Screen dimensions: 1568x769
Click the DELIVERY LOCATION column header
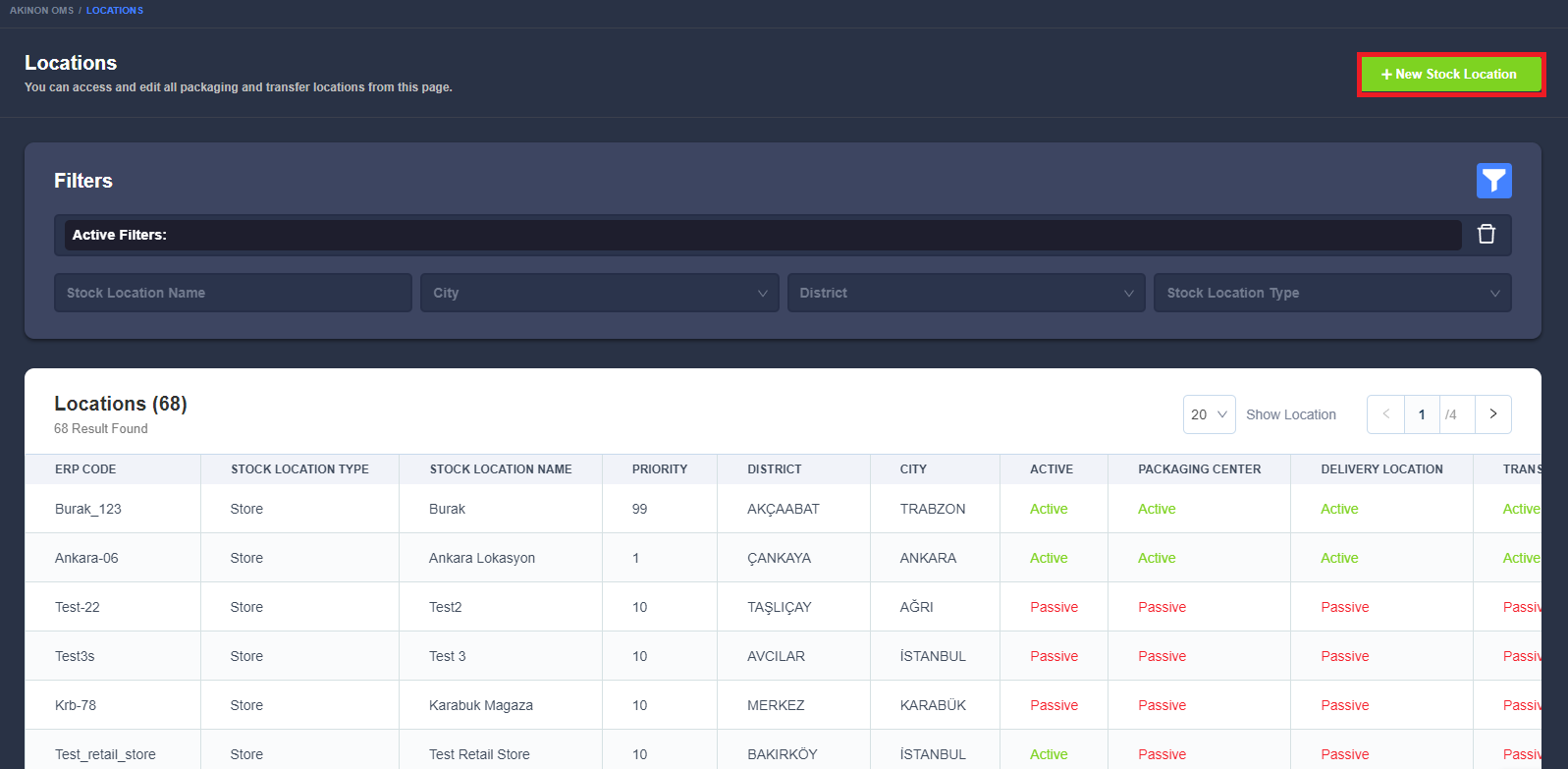(1381, 469)
